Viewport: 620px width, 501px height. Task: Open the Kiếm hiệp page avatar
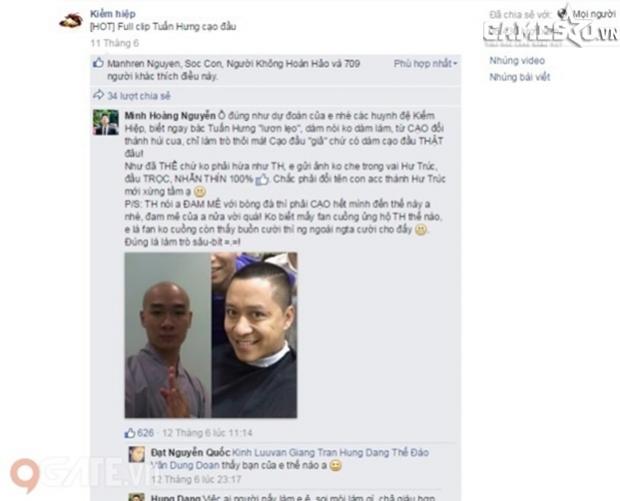point(71,21)
